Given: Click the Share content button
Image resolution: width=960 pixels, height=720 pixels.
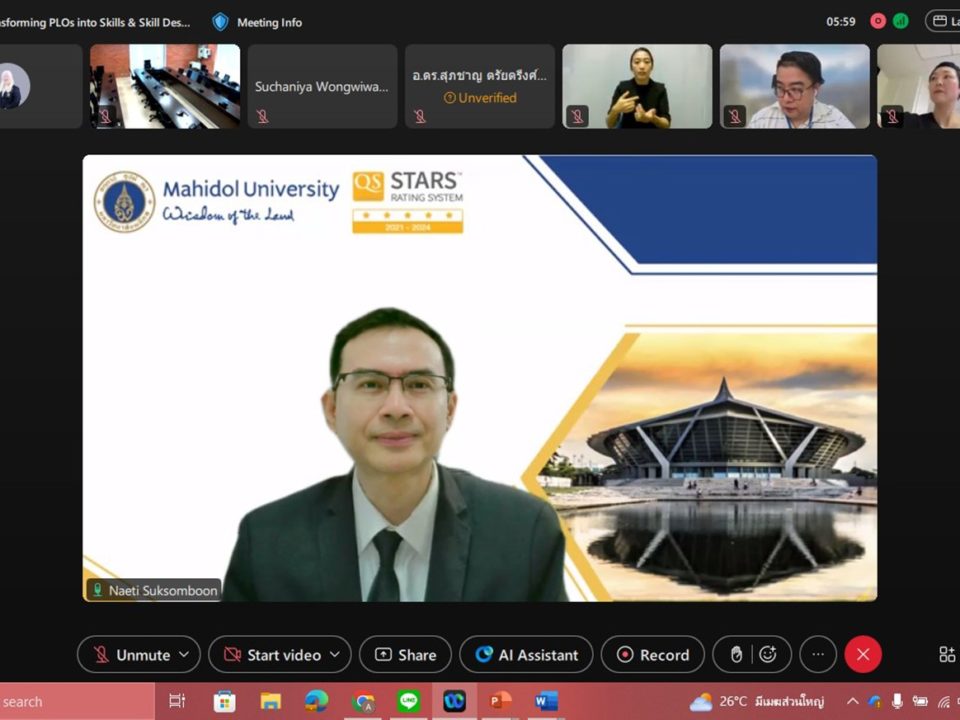Looking at the screenshot, I should point(405,655).
